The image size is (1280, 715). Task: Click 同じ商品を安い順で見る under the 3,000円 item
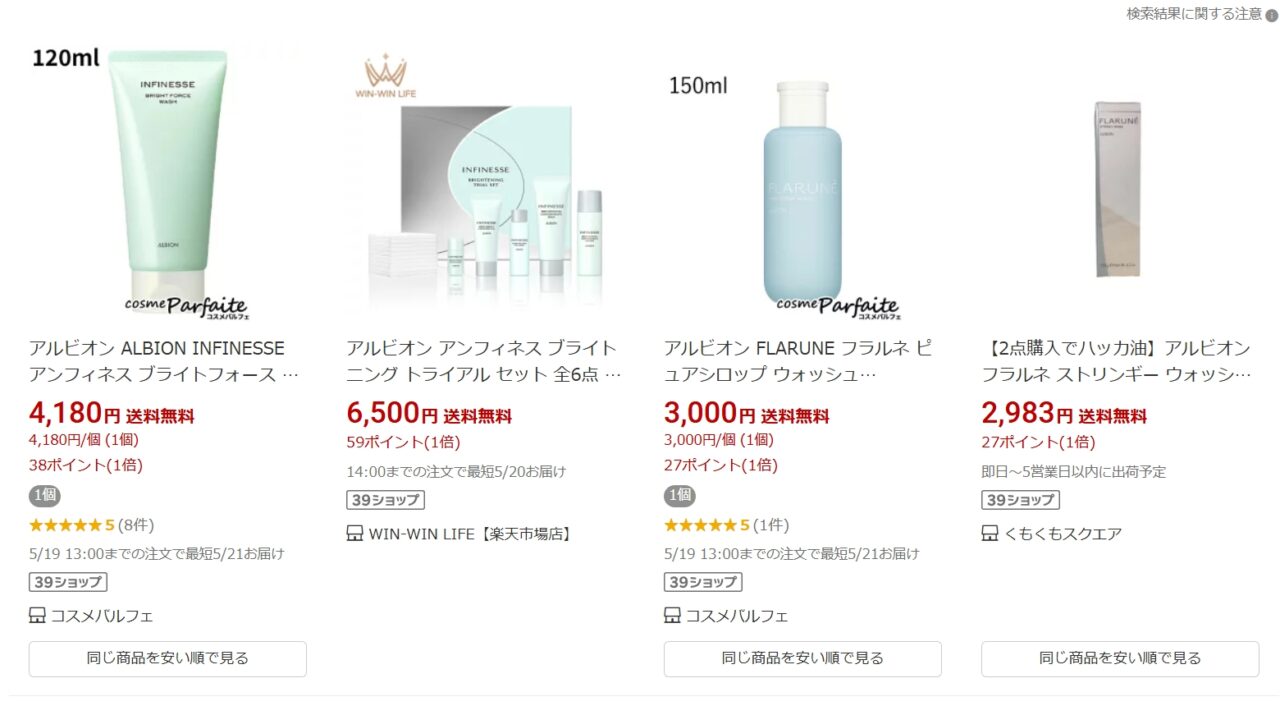(x=803, y=659)
